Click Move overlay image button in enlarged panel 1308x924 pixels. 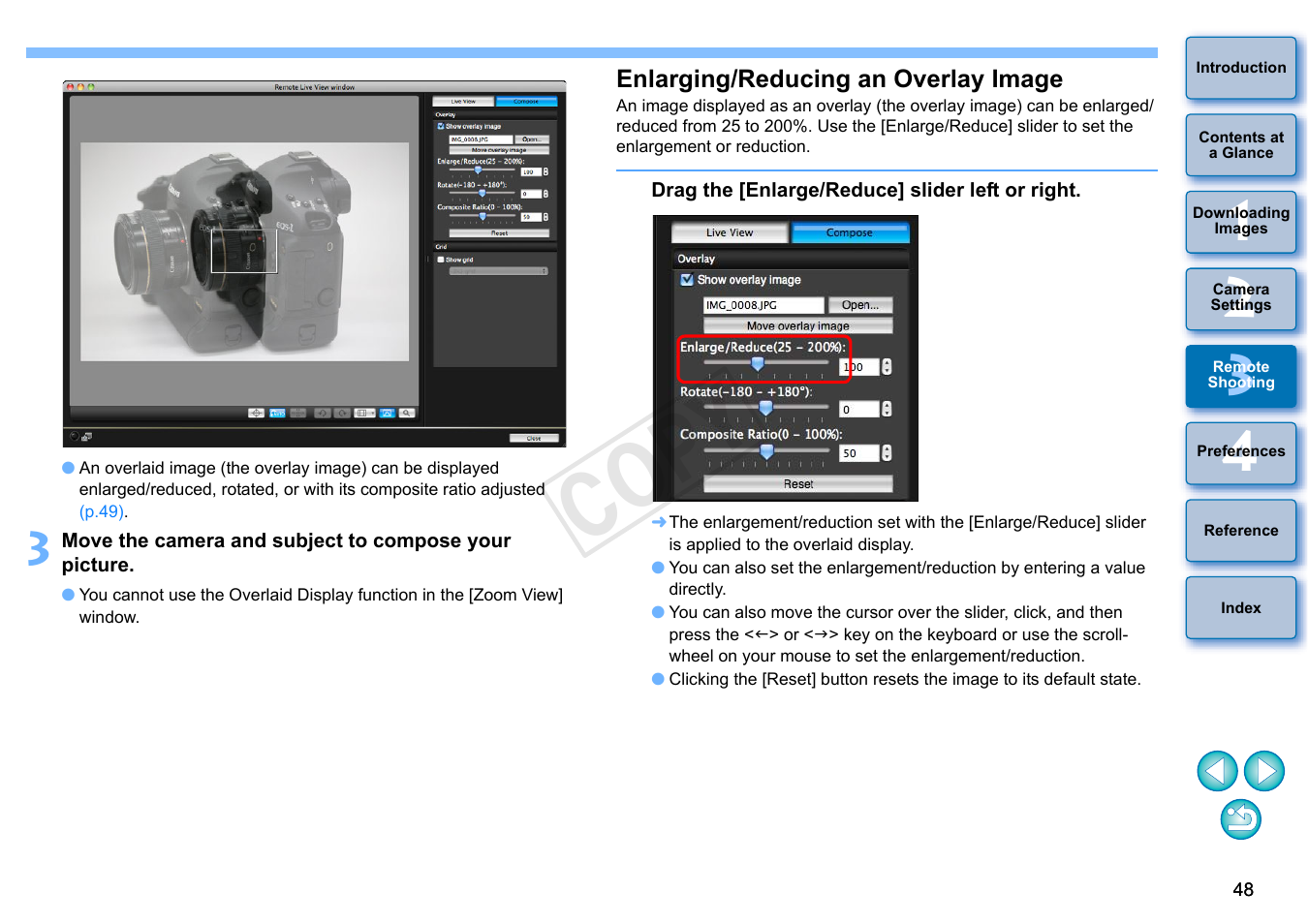(797, 326)
